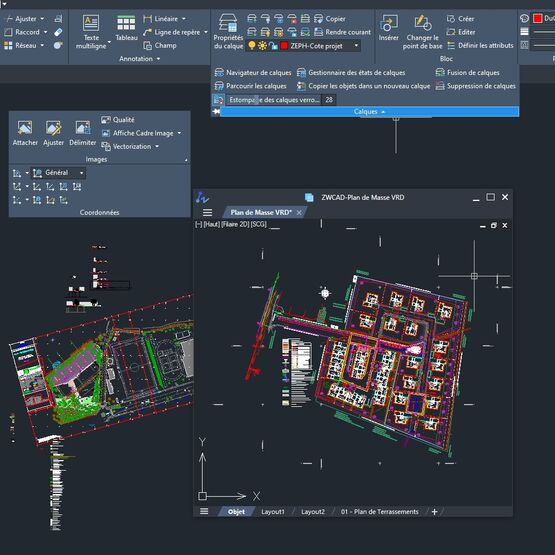Viewport: 555px width, 555px height.
Task: Attach an image with Attacher
Action: pyautogui.click(x=25, y=133)
